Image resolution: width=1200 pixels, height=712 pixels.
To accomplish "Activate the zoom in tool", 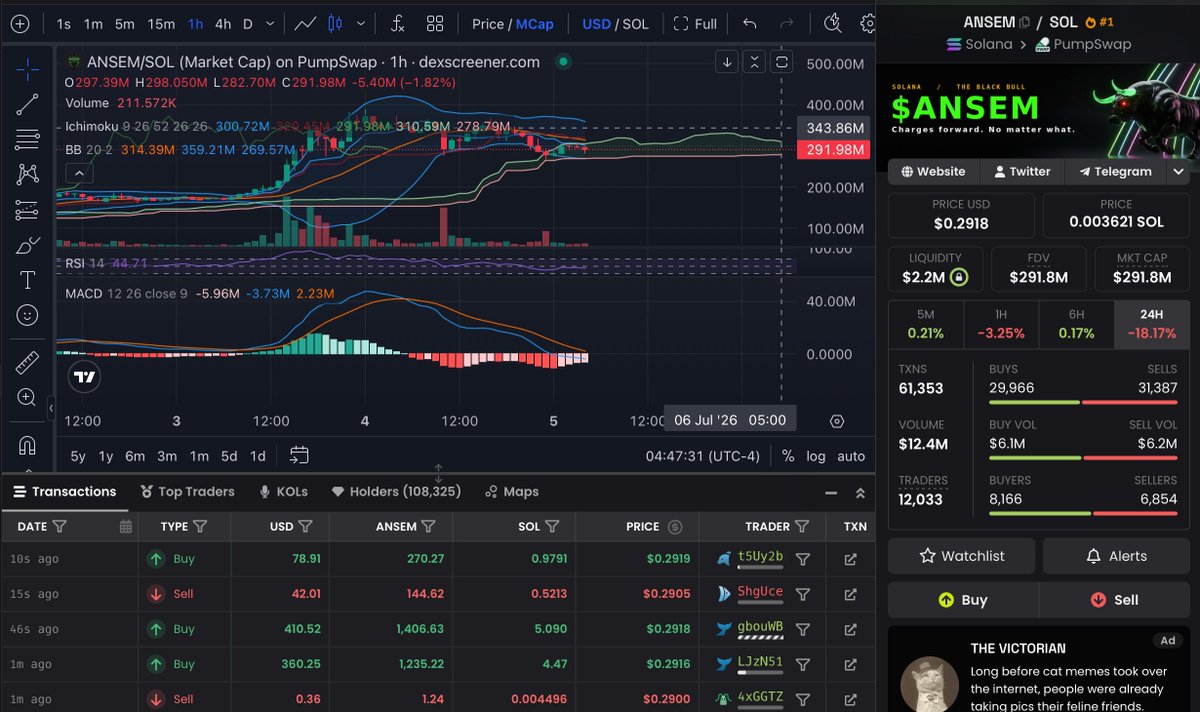I will click(27, 397).
